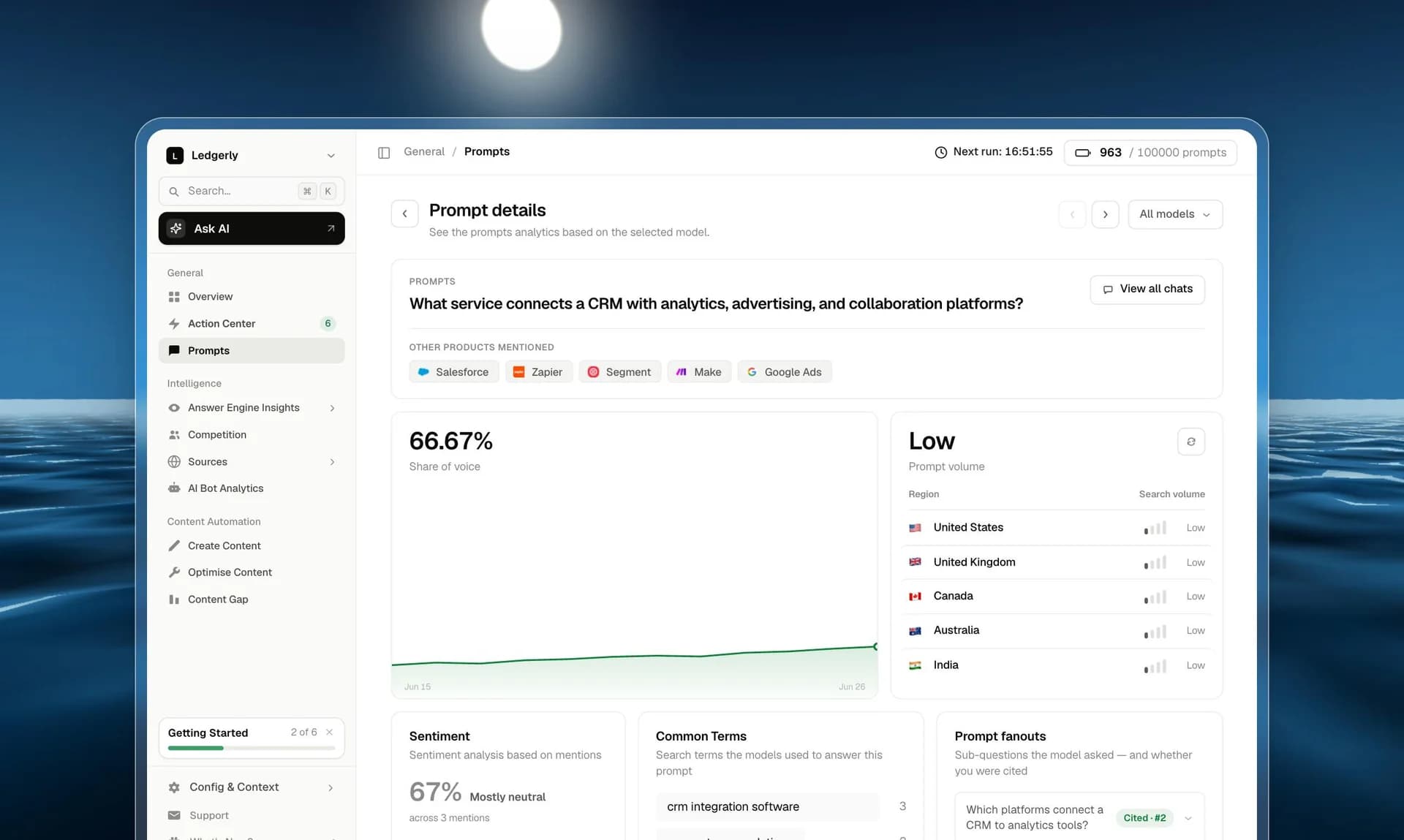Expand the Cited #2 fanout question
This screenshot has width=1404, height=840.
[1188, 818]
